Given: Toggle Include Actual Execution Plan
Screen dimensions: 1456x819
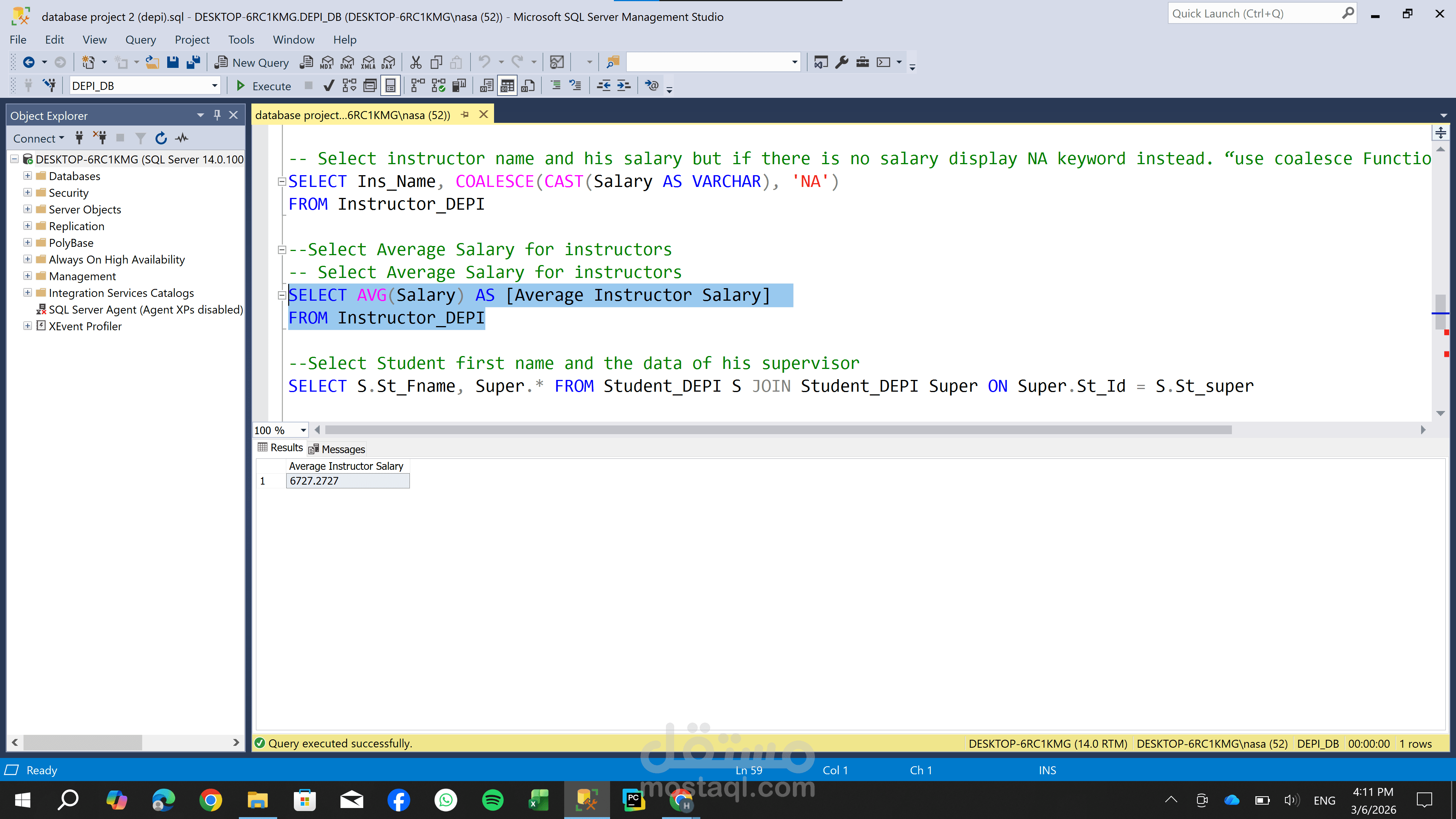Looking at the screenshot, I should point(418,86).
